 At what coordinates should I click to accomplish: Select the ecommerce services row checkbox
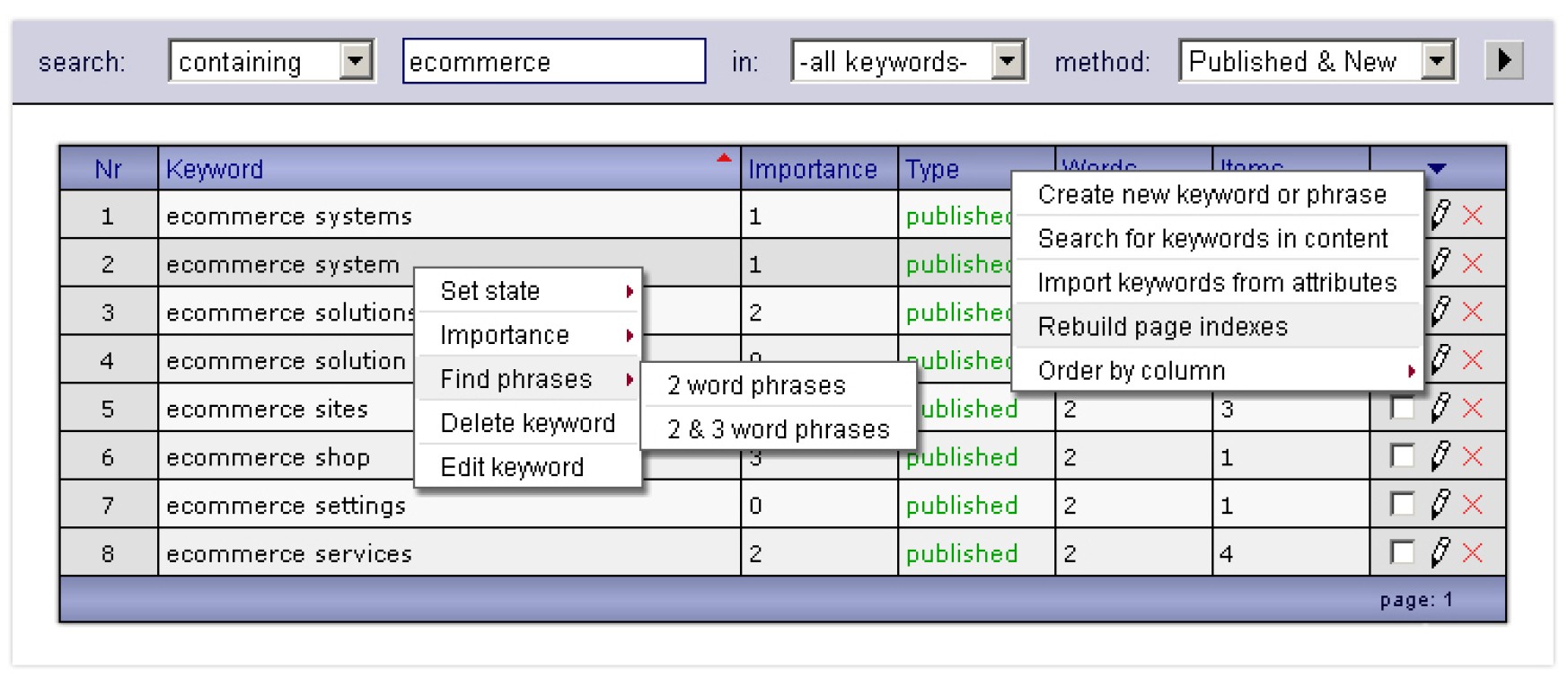(x=1401, y=552)
